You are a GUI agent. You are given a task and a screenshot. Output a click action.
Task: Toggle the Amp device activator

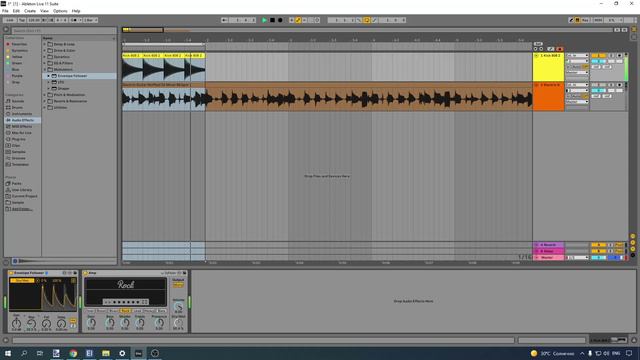[x=86, y=273]
